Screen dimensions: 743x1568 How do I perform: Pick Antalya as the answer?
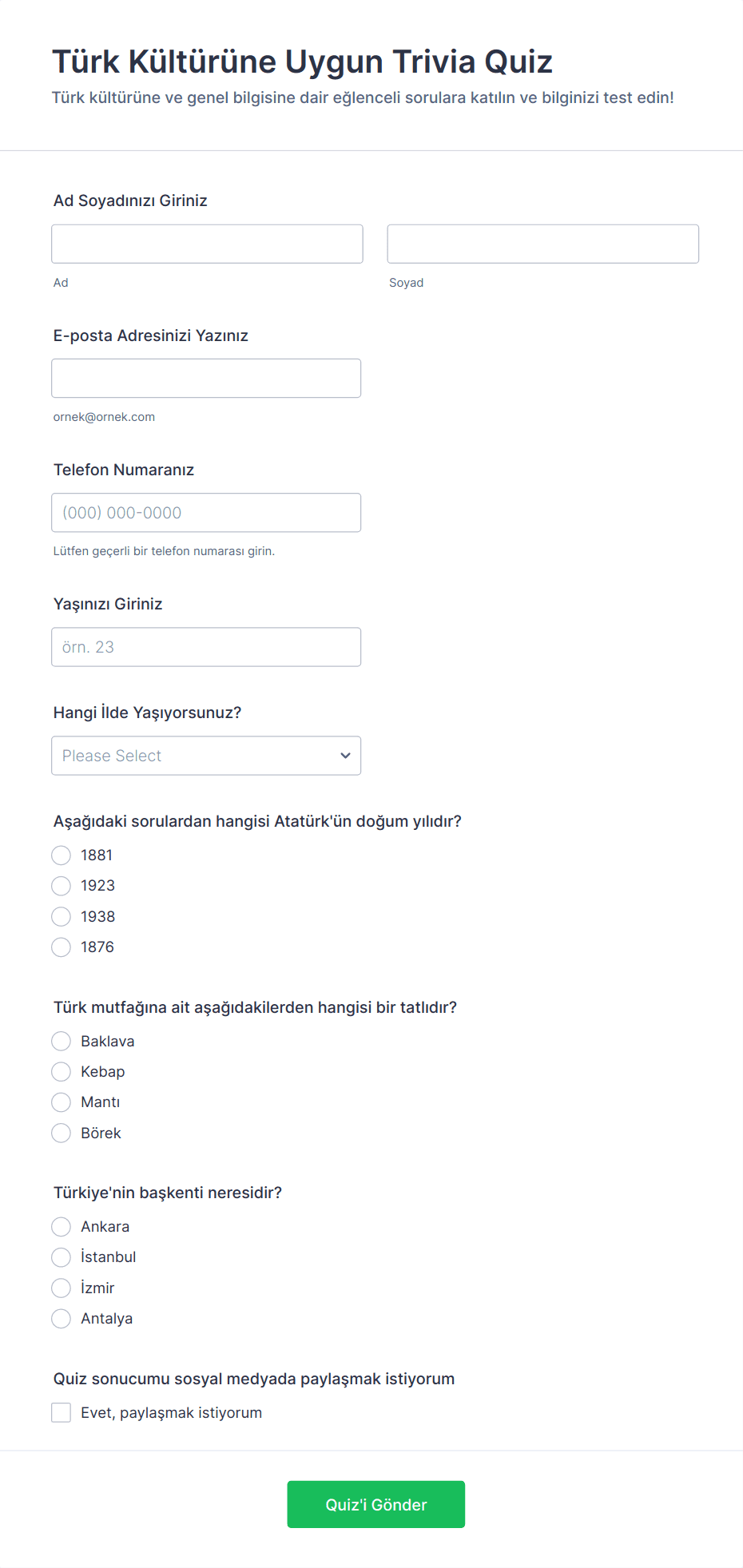coord(62,1318)
